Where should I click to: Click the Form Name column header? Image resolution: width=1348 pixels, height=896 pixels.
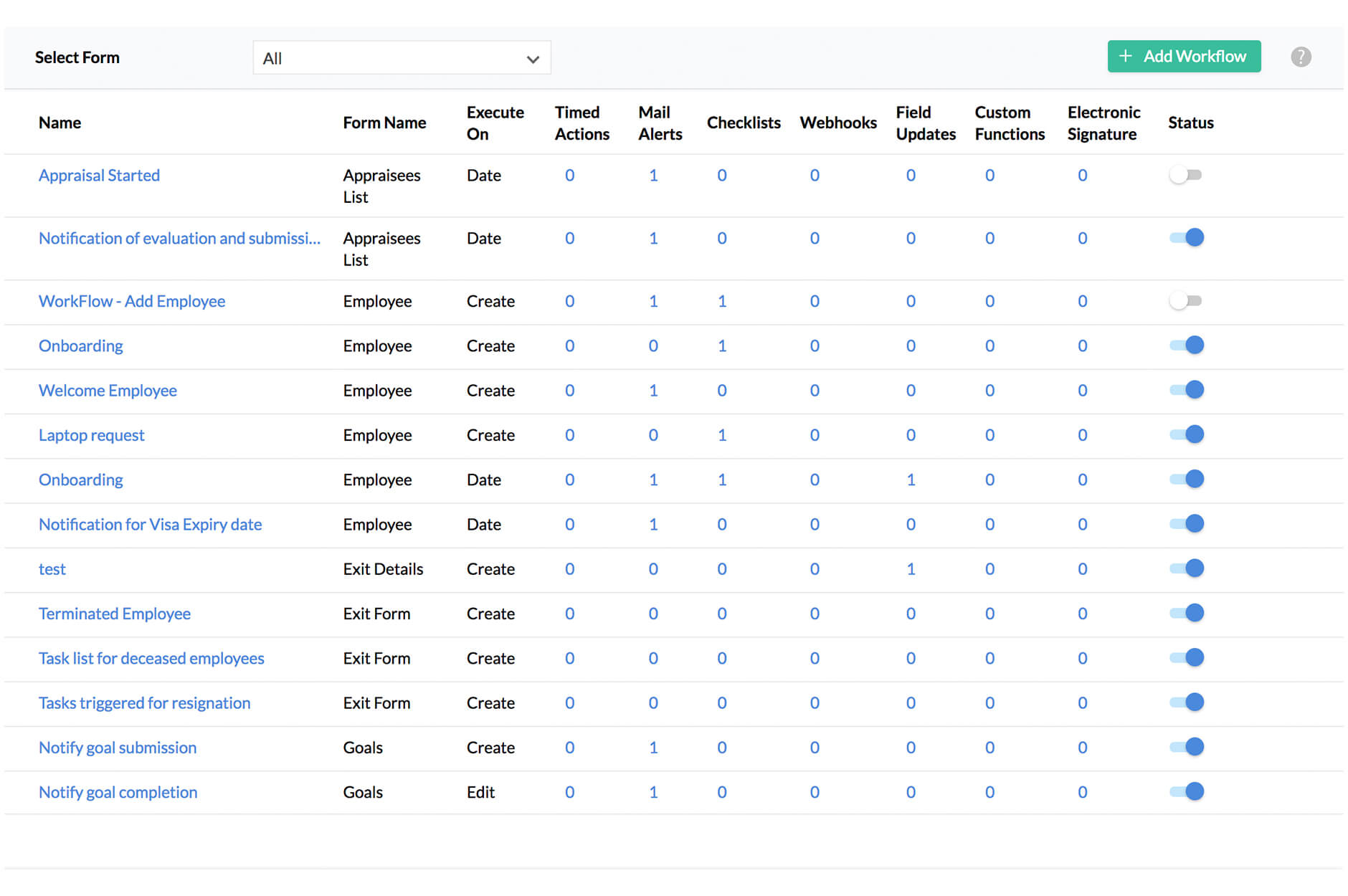384,122
